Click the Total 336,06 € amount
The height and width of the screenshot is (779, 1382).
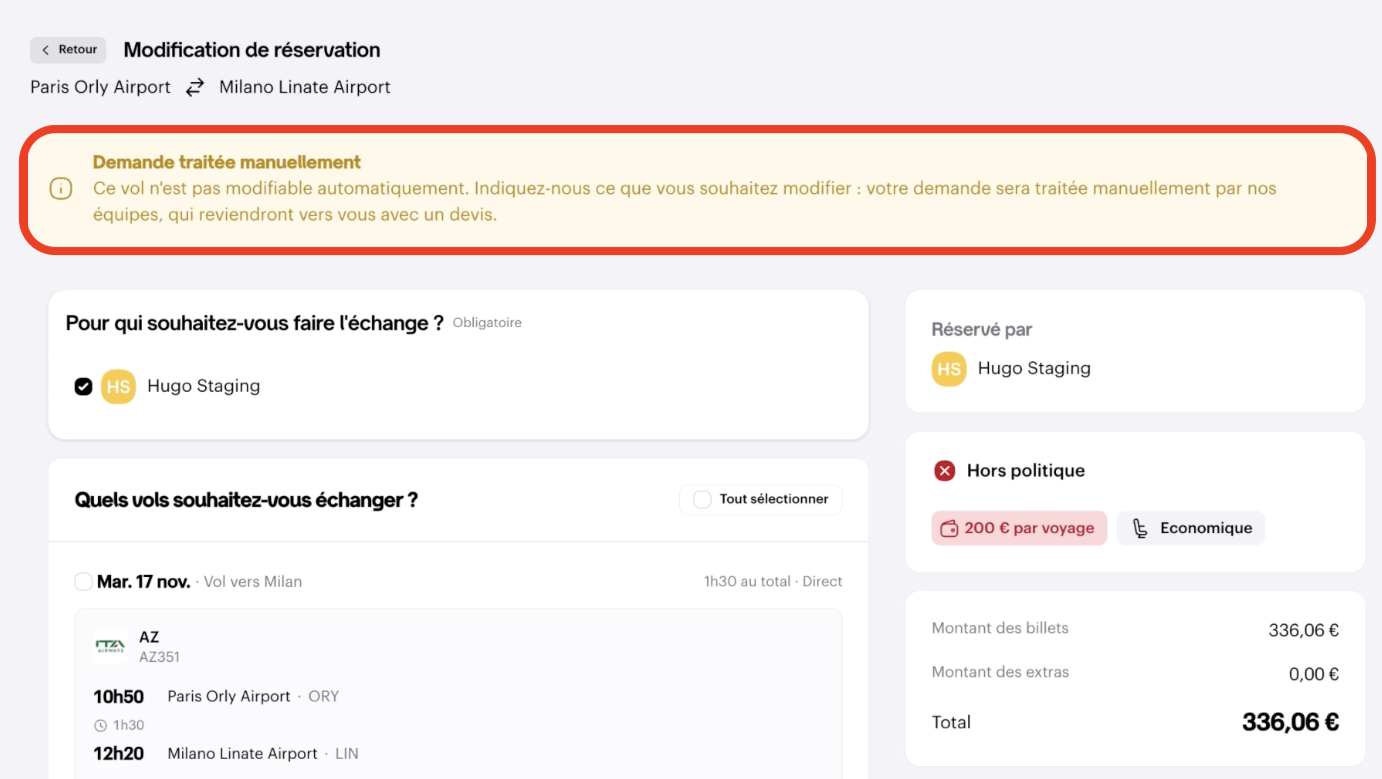(x=1290, y=722)
